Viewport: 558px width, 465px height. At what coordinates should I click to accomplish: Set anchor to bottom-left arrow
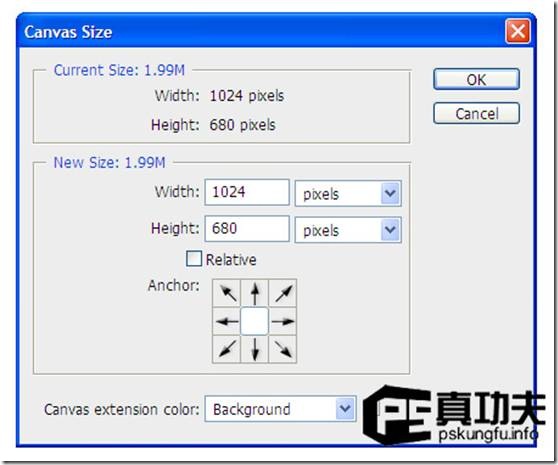[x=227, y=349]
